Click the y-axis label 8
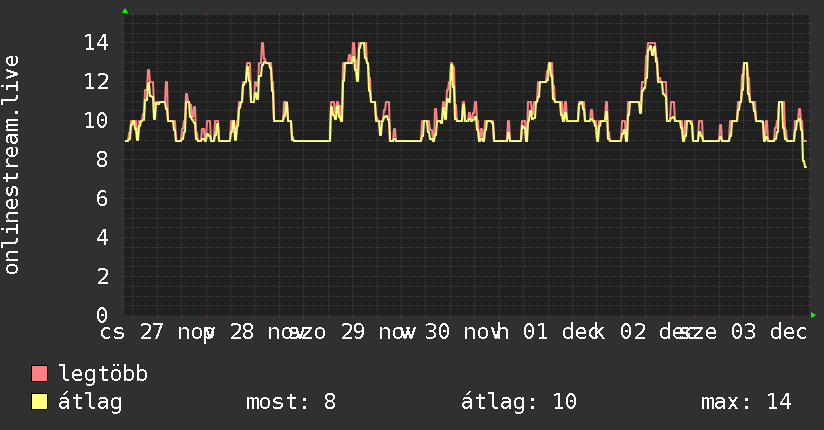The width and height of the screenshot is (824, 430). [102, 159]
